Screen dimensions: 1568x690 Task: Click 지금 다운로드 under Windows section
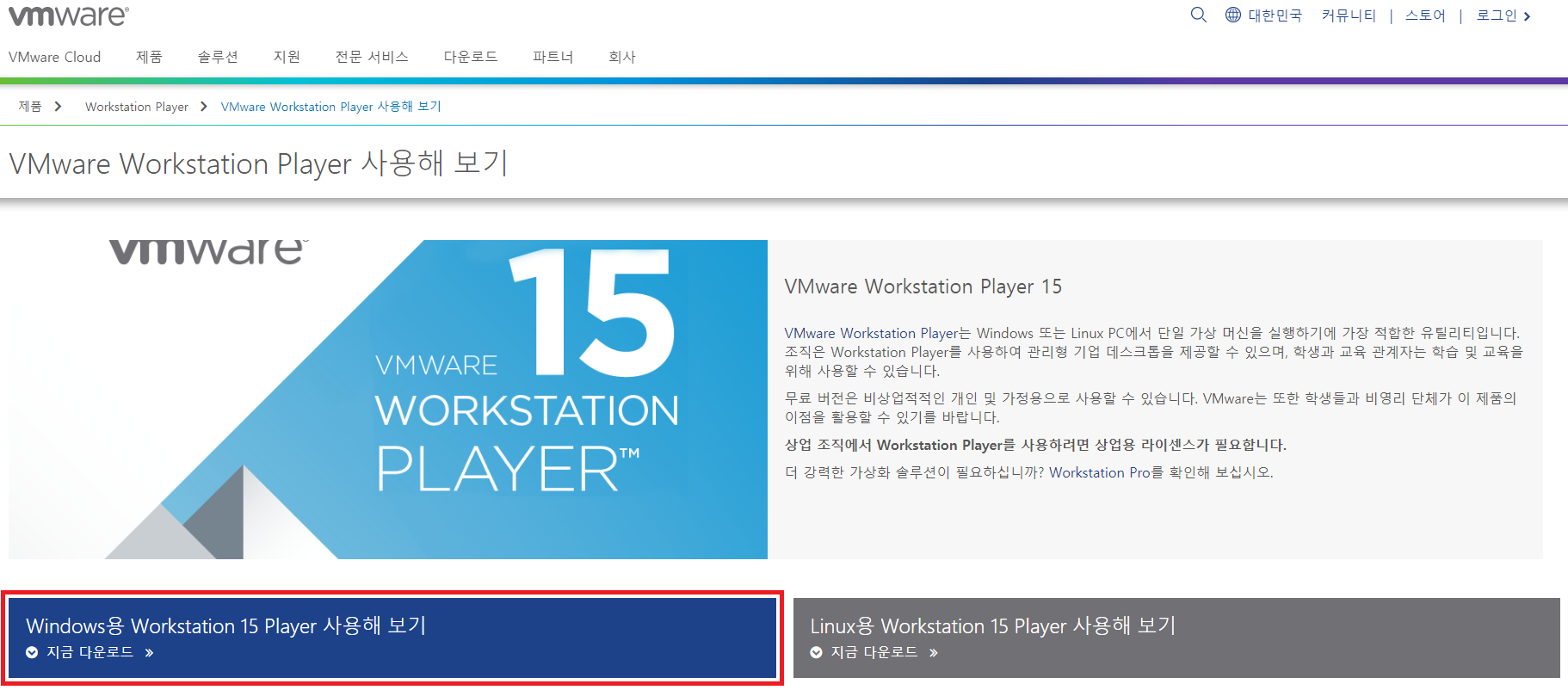pyautogui.click(x=90, y=652)
